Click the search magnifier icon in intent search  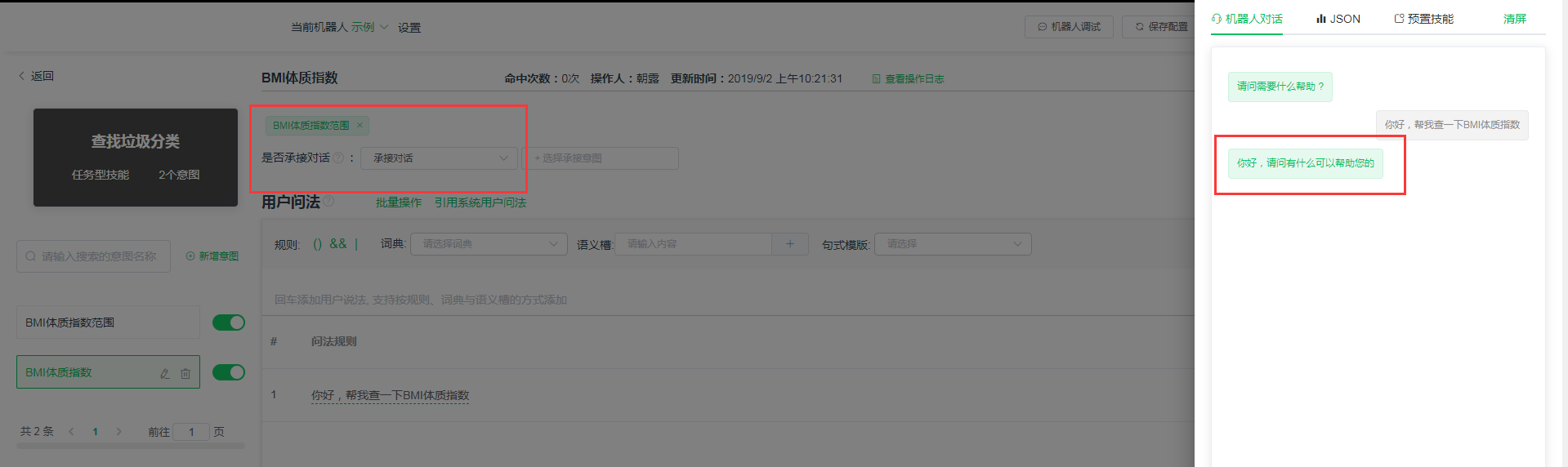click(x=30, y=256)
